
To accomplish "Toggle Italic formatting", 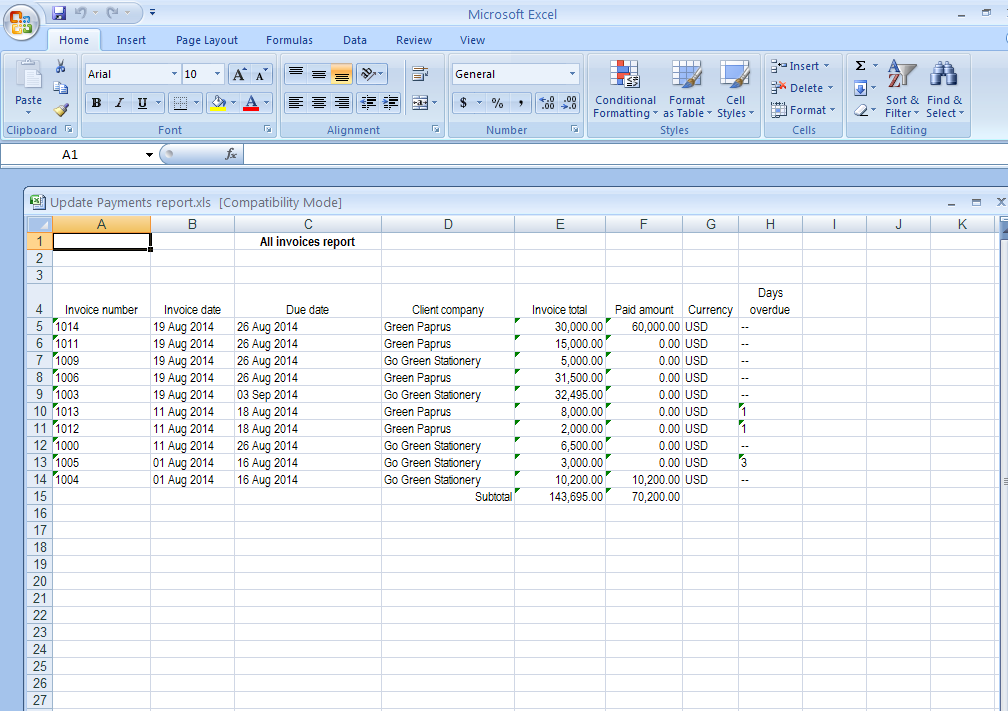I will coord(119,103).
